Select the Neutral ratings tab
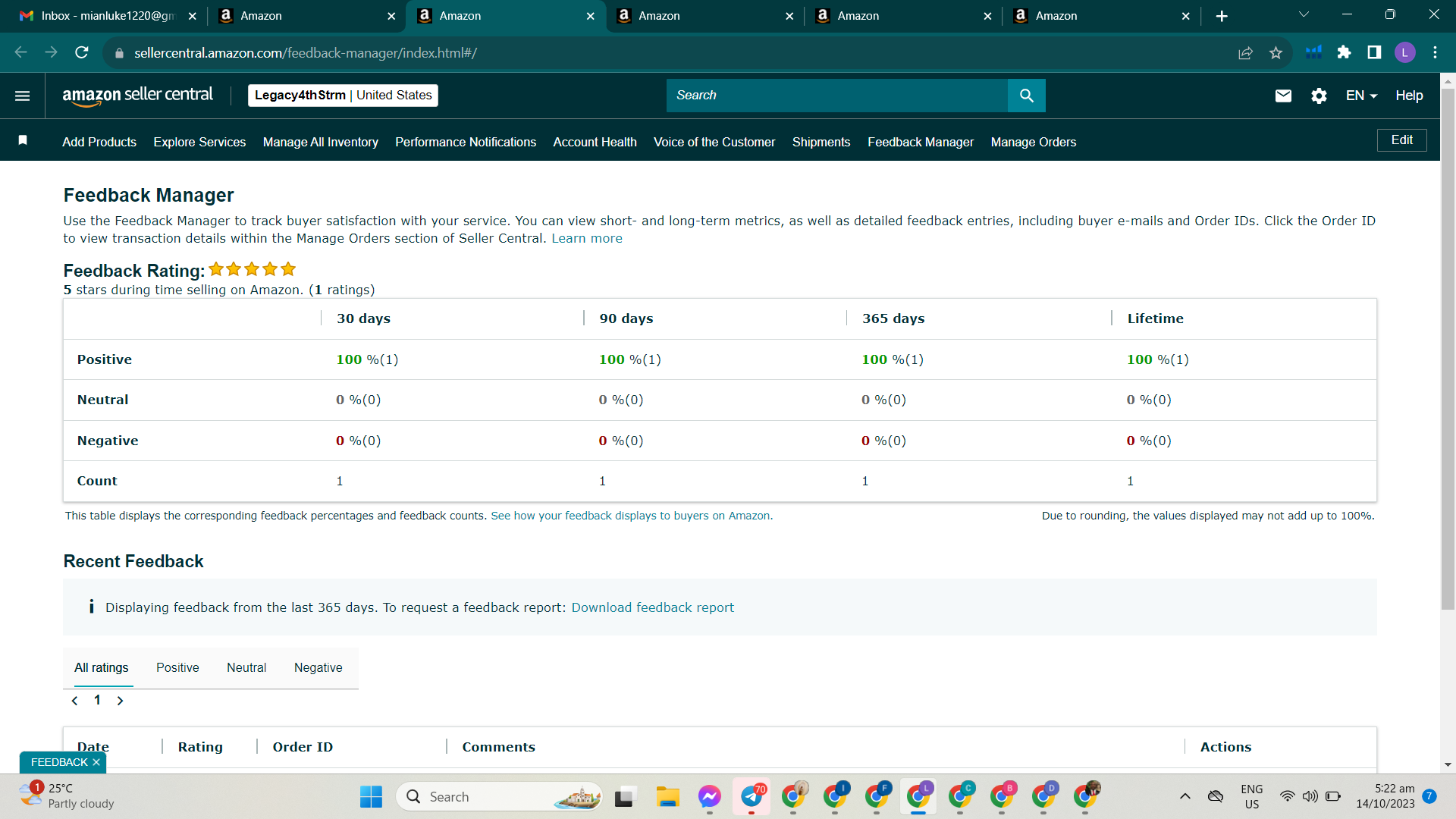Viewport: 1456px width, 819px height. tap(246, 667)
